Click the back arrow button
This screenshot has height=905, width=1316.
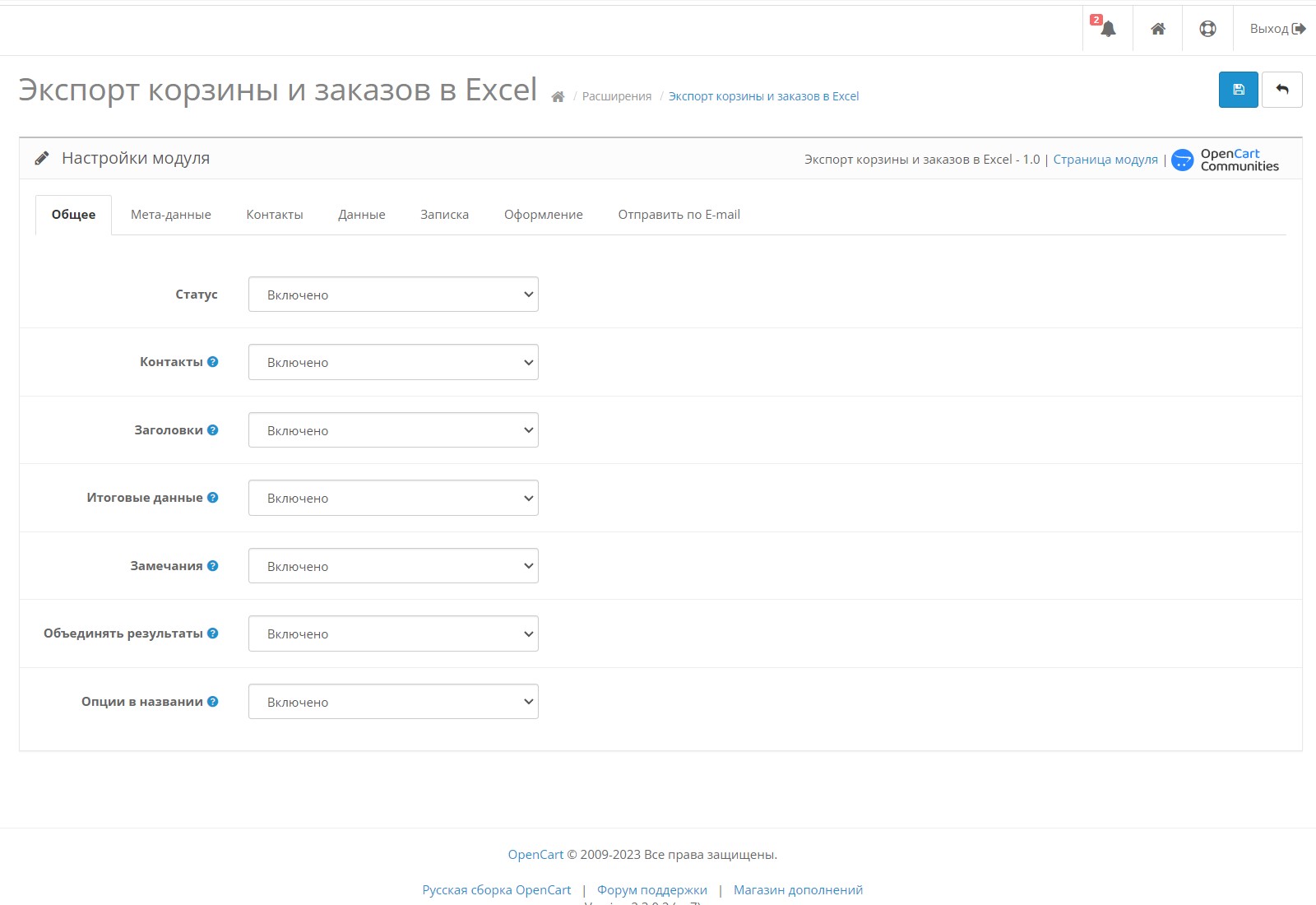1282,90
